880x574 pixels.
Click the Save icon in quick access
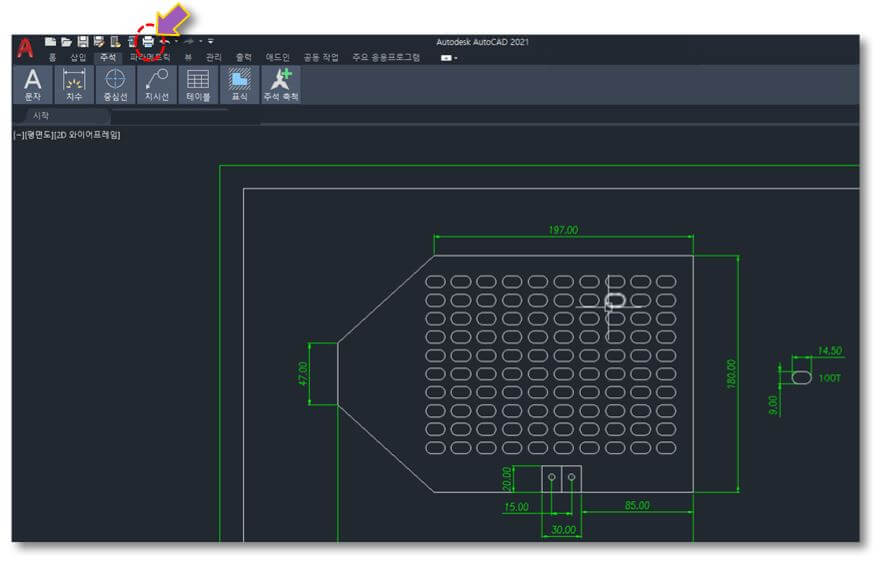point(83,42)
